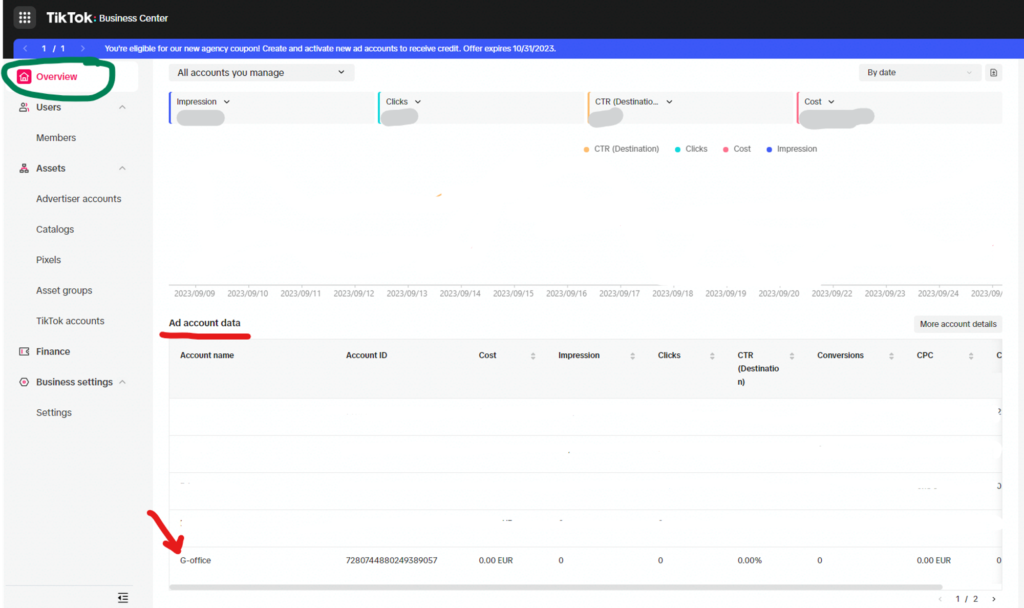Collapse the sidebar with bottom icon

click(x=123, y=598)
